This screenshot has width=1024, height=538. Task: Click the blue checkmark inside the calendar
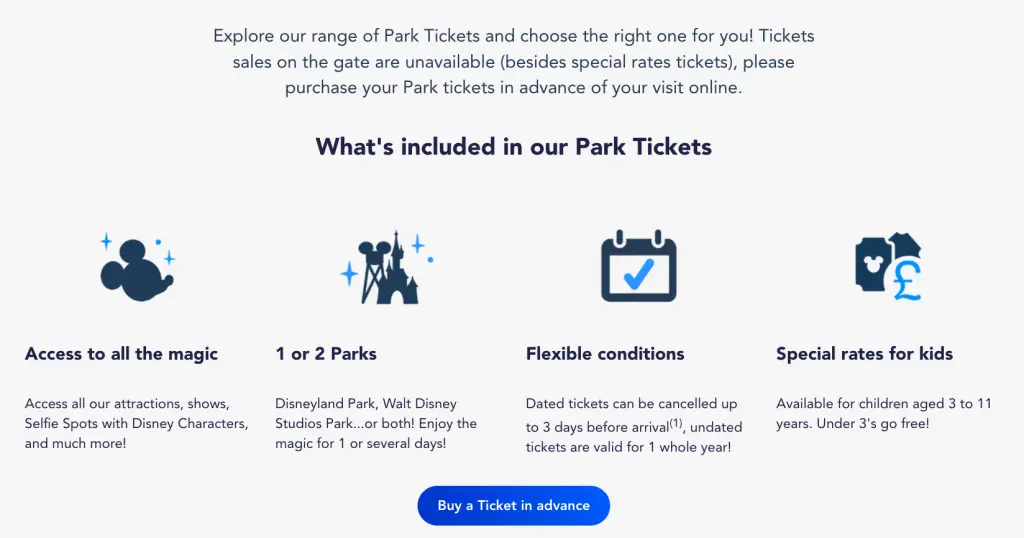tap(639, 274)
